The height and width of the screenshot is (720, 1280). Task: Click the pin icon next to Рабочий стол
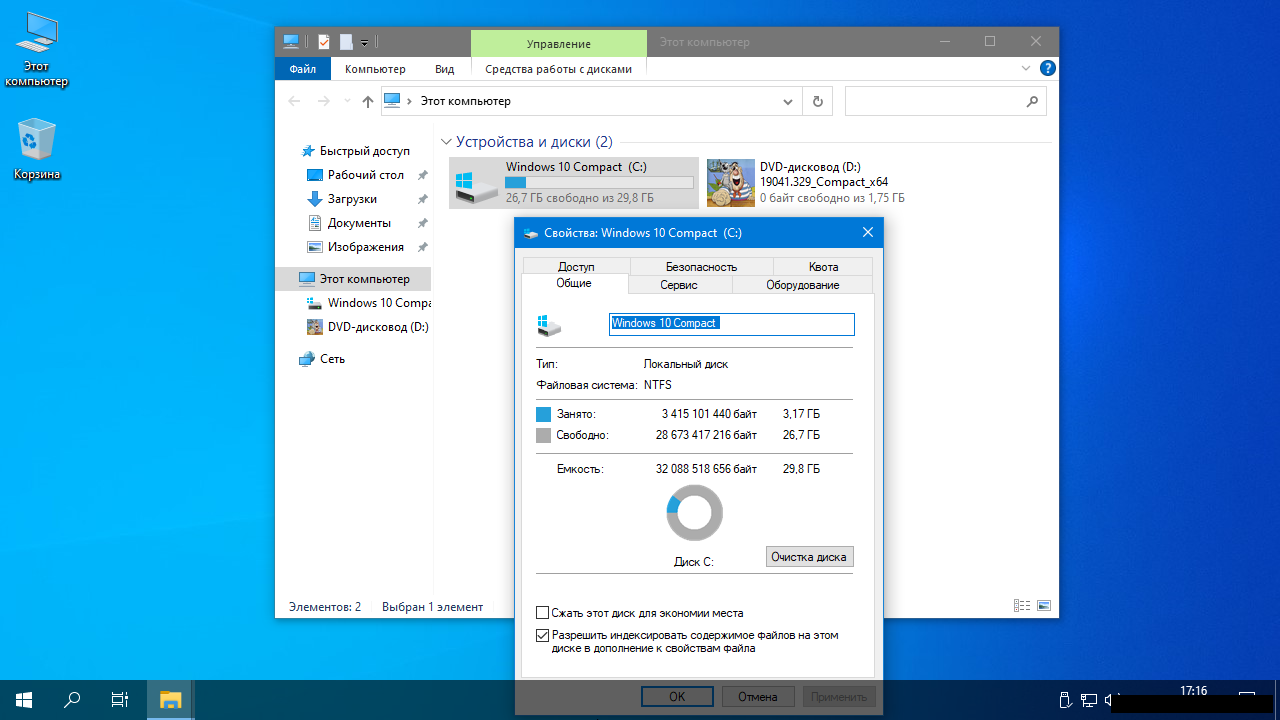point(423,175)
